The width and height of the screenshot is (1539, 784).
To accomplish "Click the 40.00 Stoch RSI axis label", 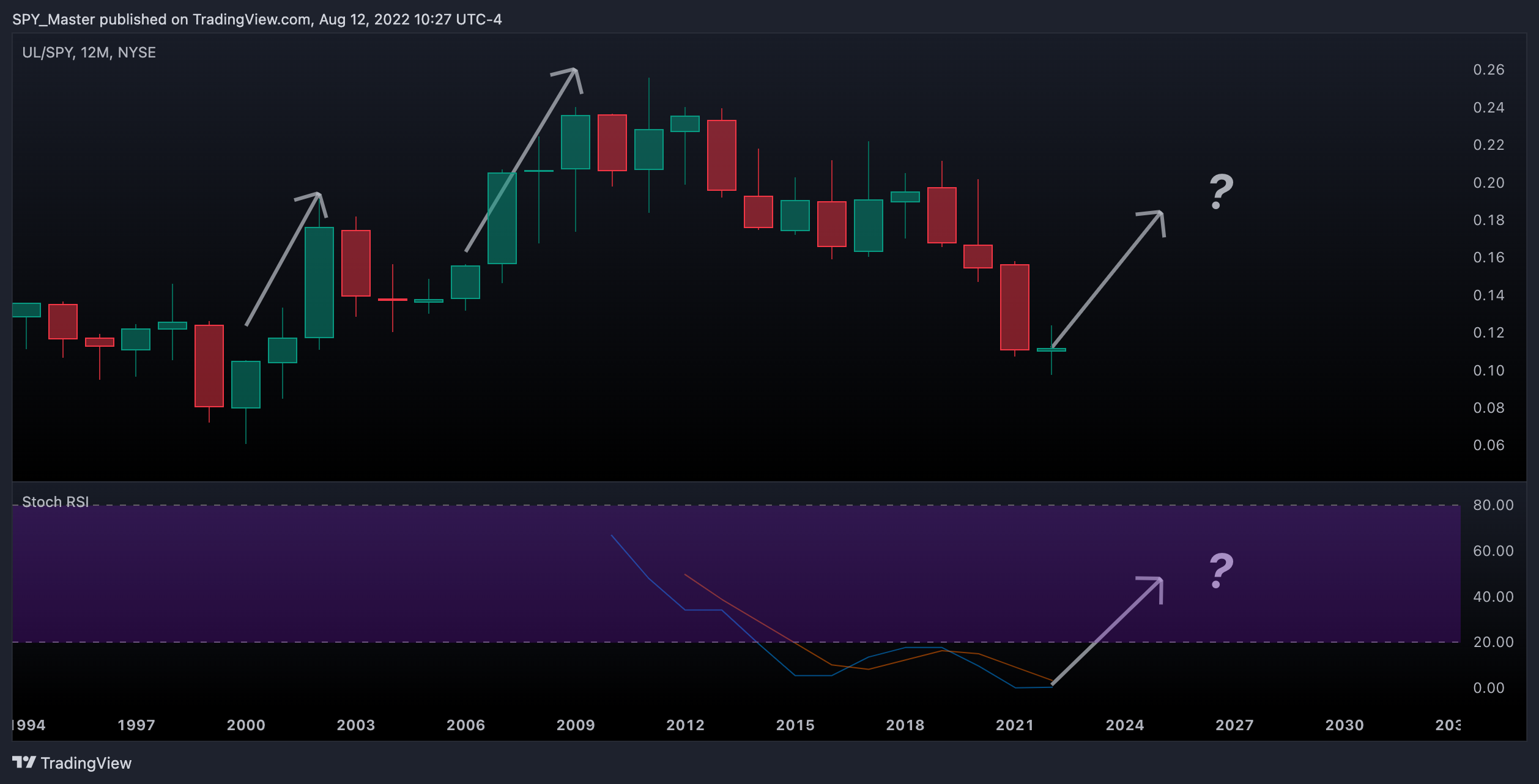I will tap(1493, 597).
